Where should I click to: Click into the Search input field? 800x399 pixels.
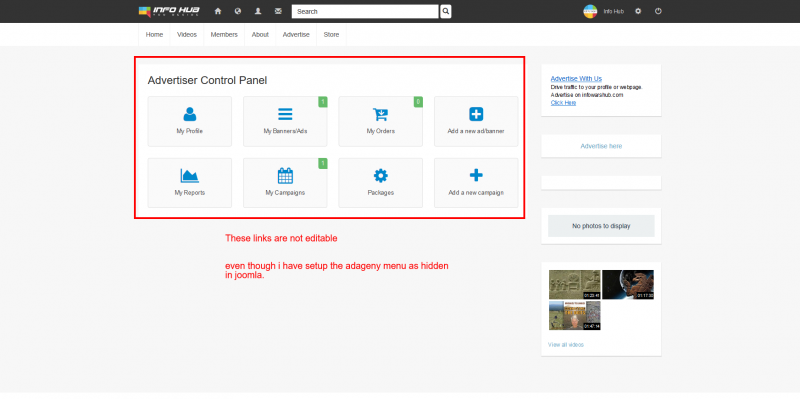pyautogui.click(x=365, y=11)
